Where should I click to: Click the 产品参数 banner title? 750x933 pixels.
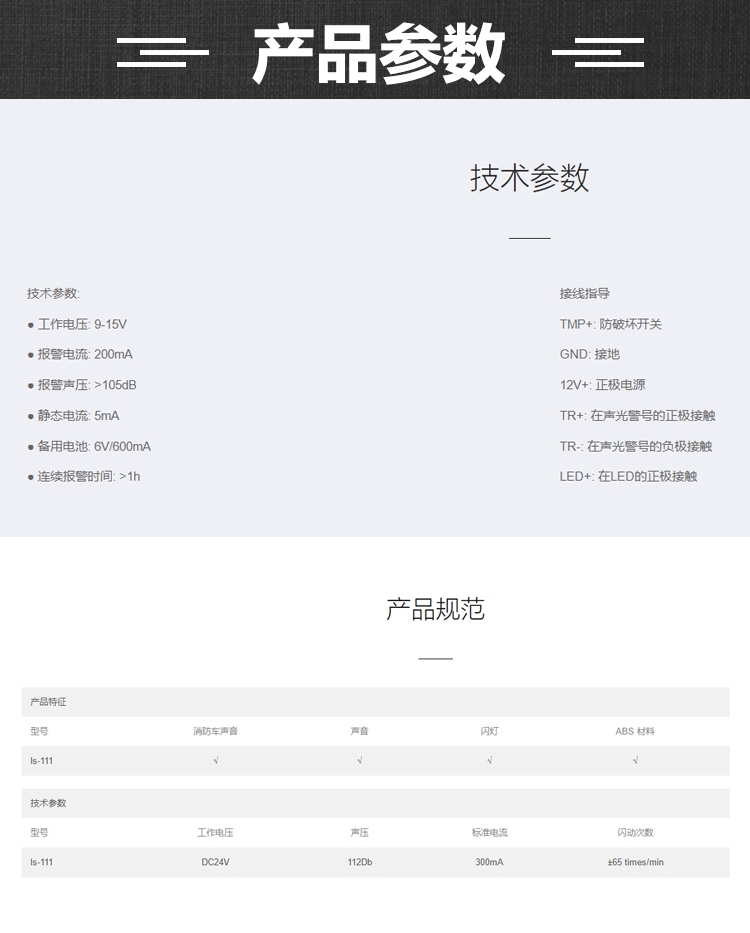pyautogui.click(x=379, y=53)
